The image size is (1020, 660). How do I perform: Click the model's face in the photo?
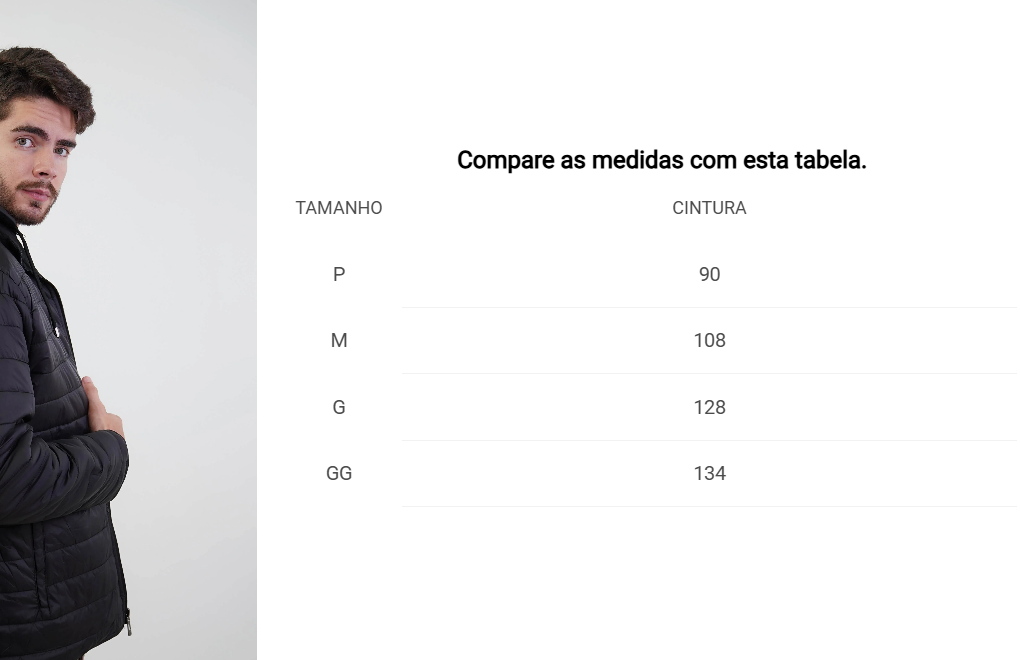click(x=36, y=163)
